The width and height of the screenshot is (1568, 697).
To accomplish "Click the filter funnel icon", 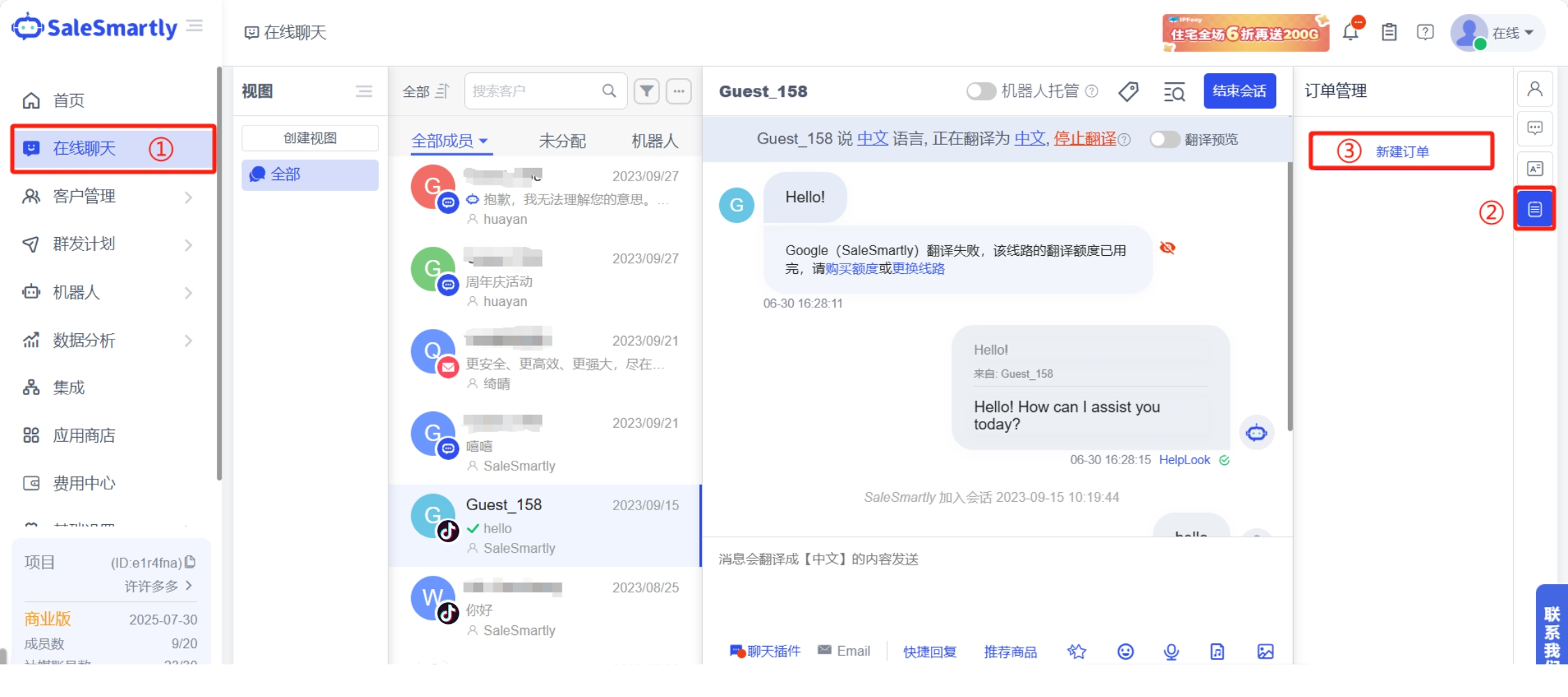I will (647, 91).
